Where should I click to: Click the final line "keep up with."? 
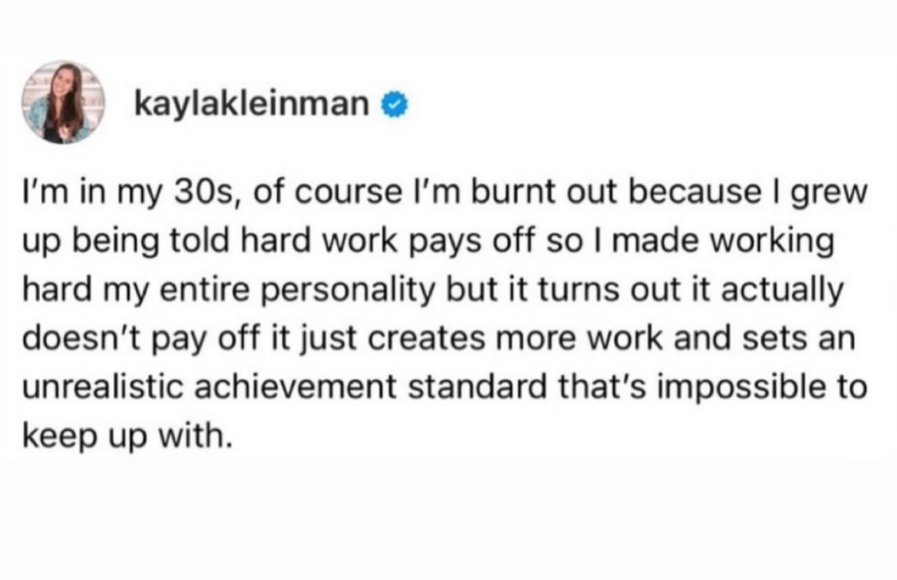tap(128, 436)
